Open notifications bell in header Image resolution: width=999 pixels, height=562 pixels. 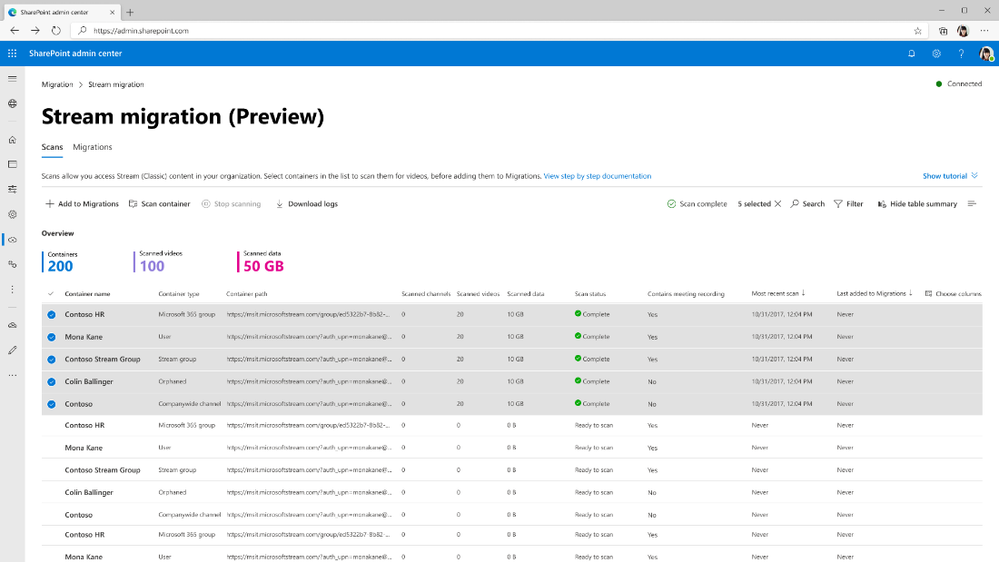[x=912, y=54]
